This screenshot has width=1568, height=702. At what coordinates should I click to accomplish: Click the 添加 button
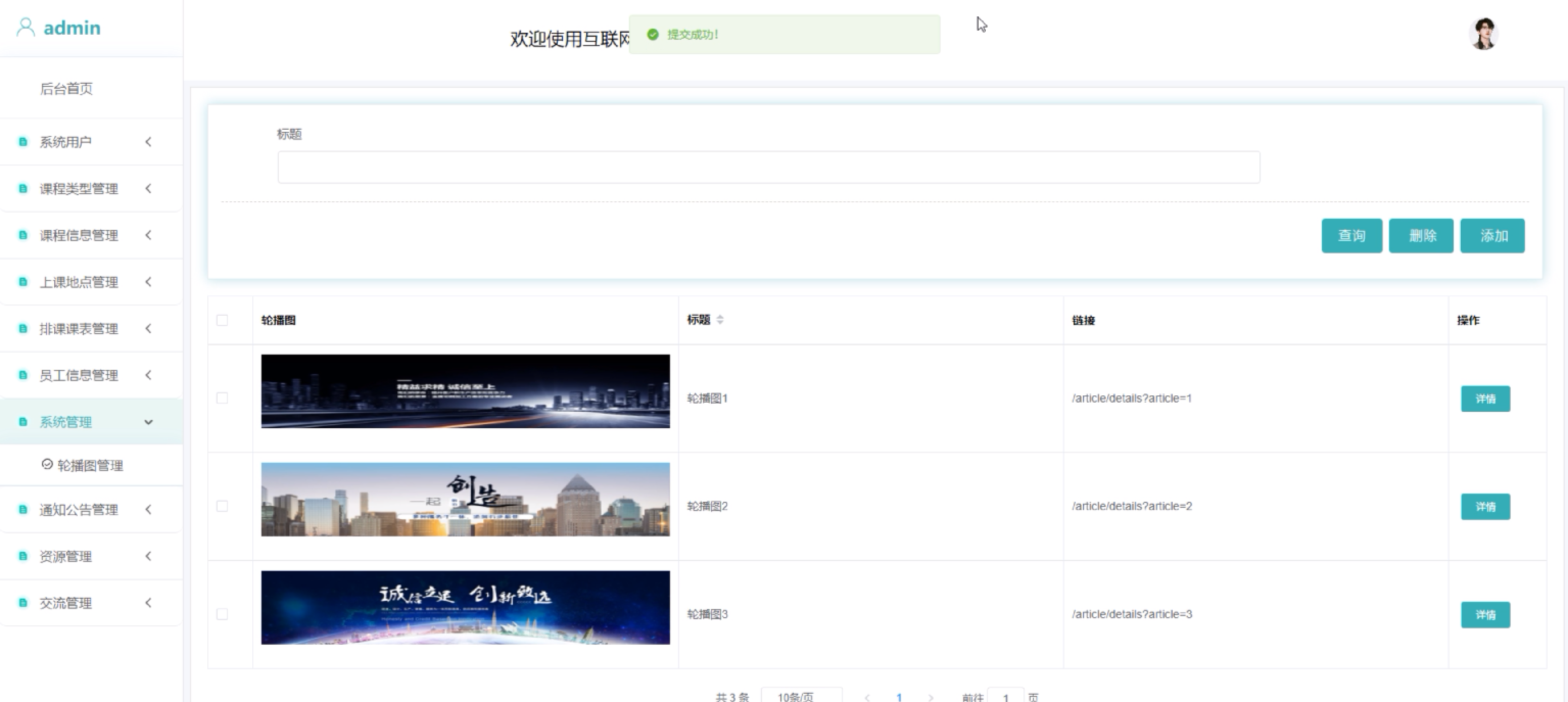(1492, 236)
